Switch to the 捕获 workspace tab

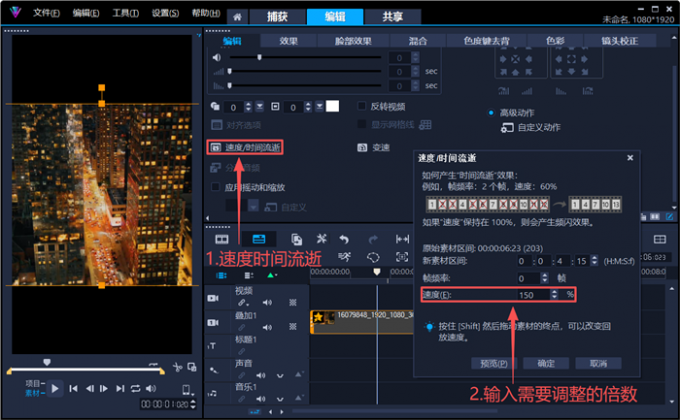tap(277, 16)
